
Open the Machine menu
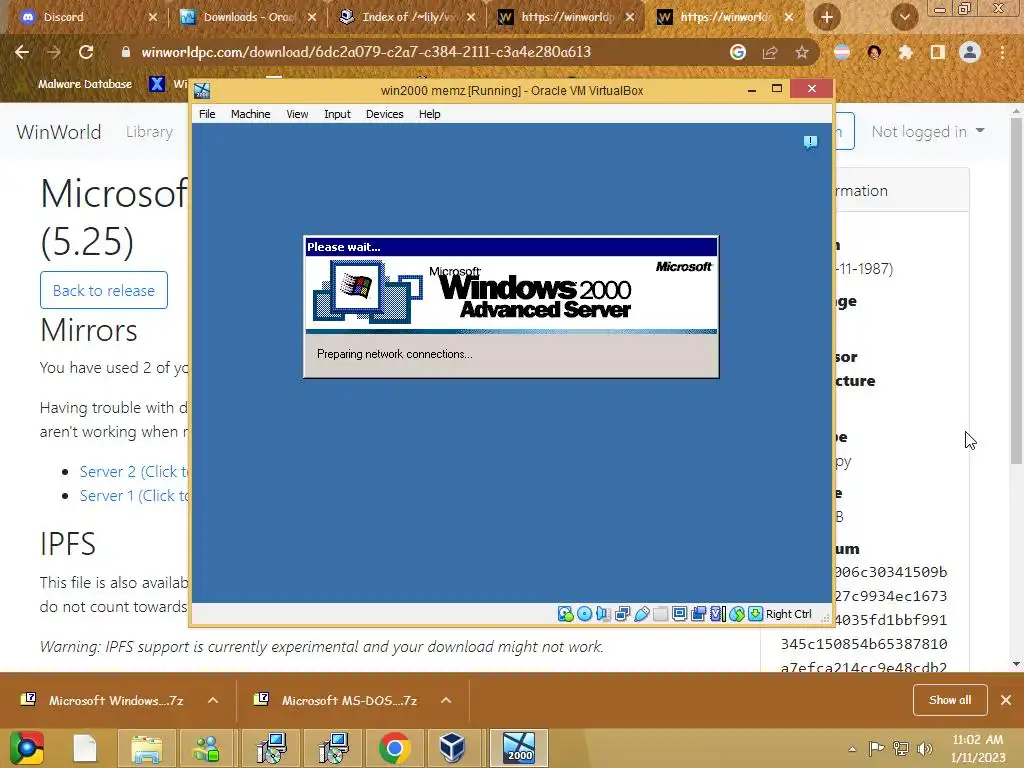pyautogui.click(x=251, y=114)
